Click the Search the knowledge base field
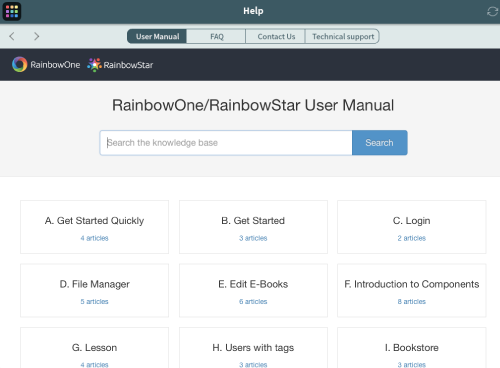 pos(226,143)
